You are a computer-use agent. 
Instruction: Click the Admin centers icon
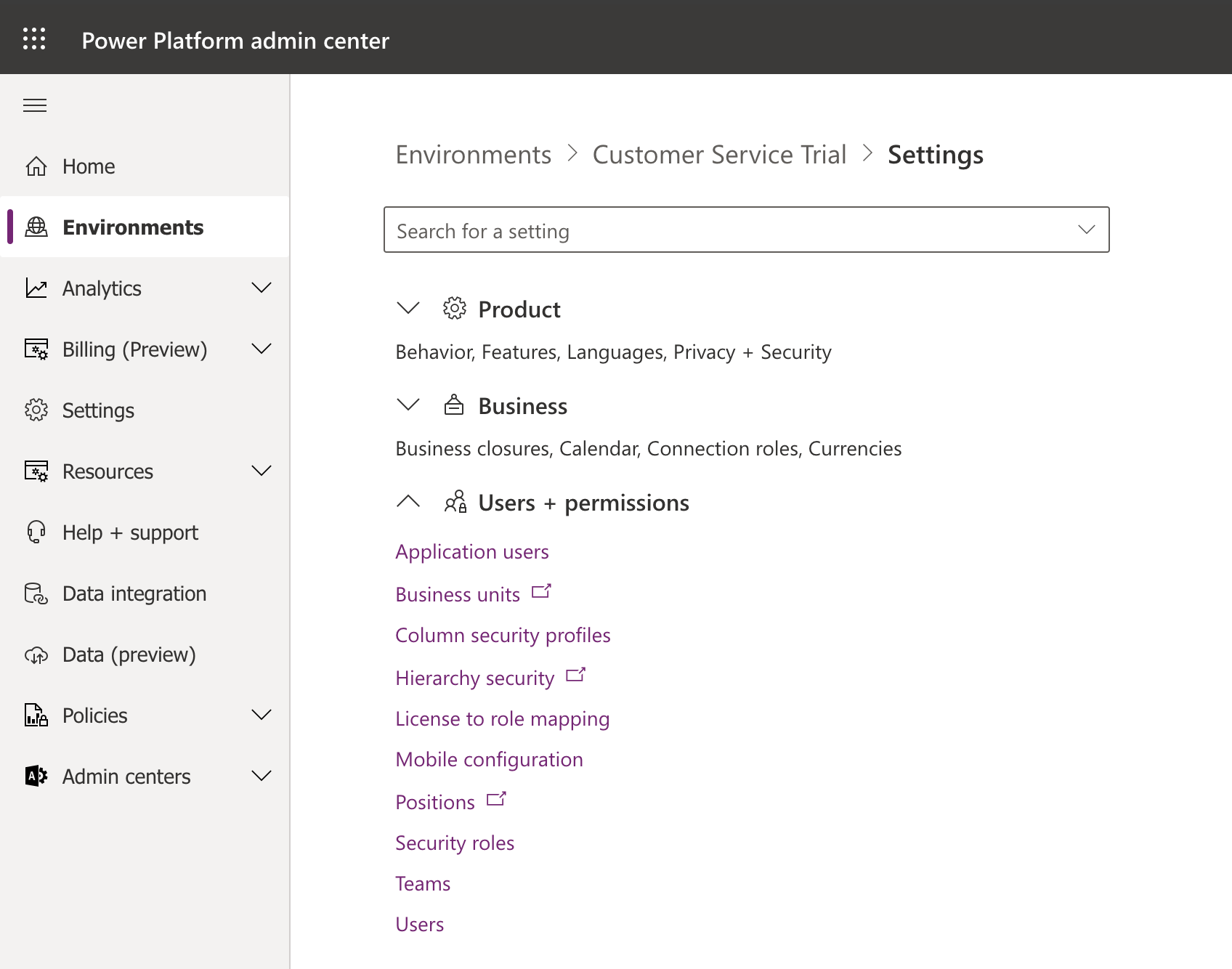coord(36,777)
